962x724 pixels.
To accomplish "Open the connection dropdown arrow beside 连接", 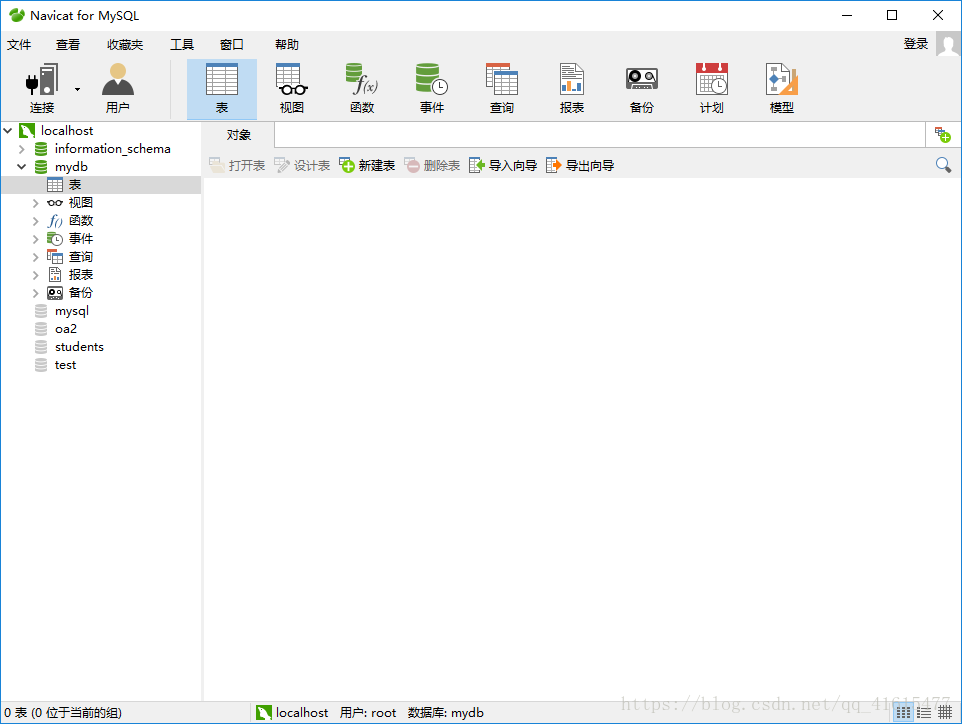I will pos(77,90).
